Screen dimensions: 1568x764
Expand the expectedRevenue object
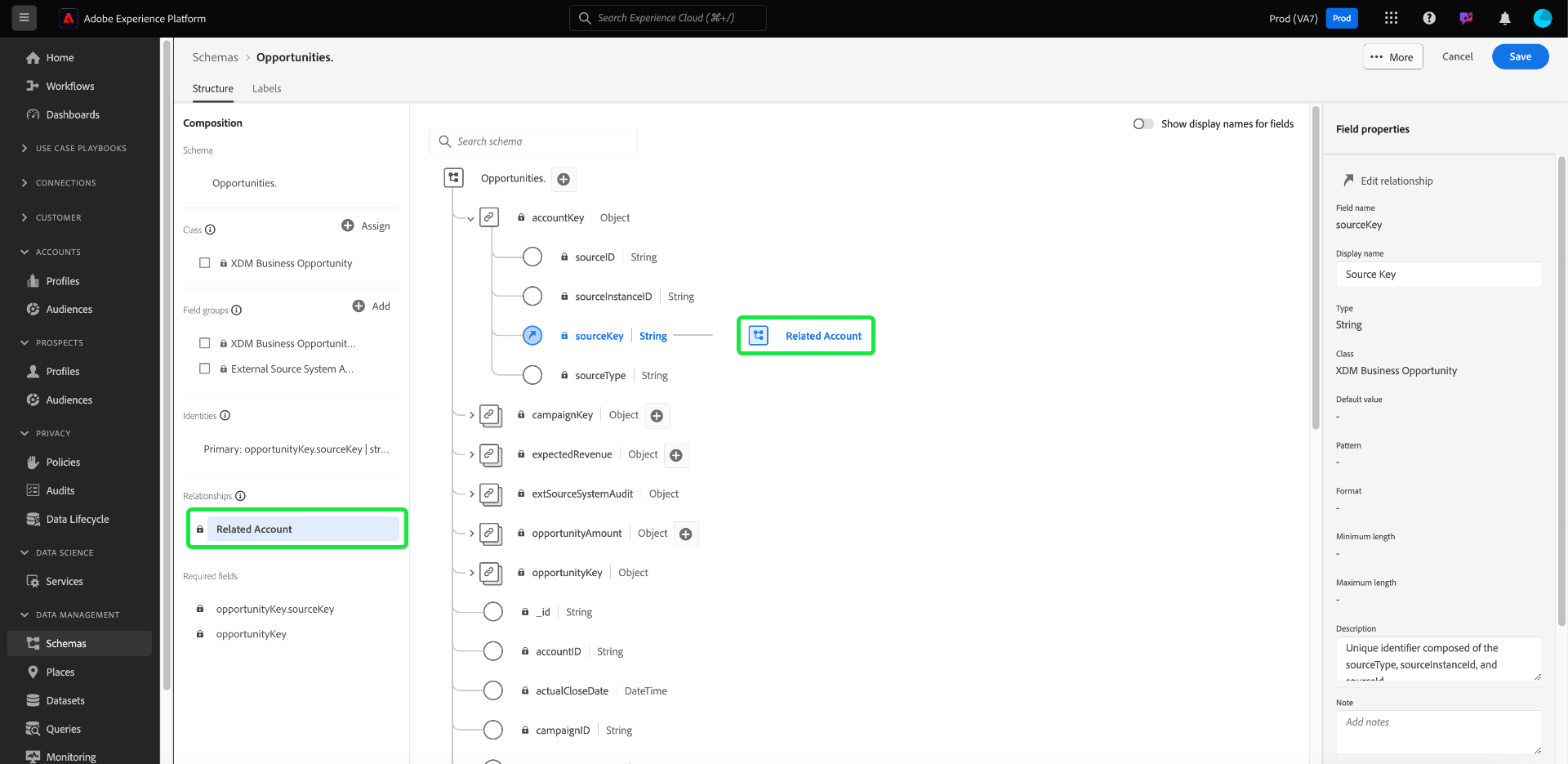click(472, 455)
